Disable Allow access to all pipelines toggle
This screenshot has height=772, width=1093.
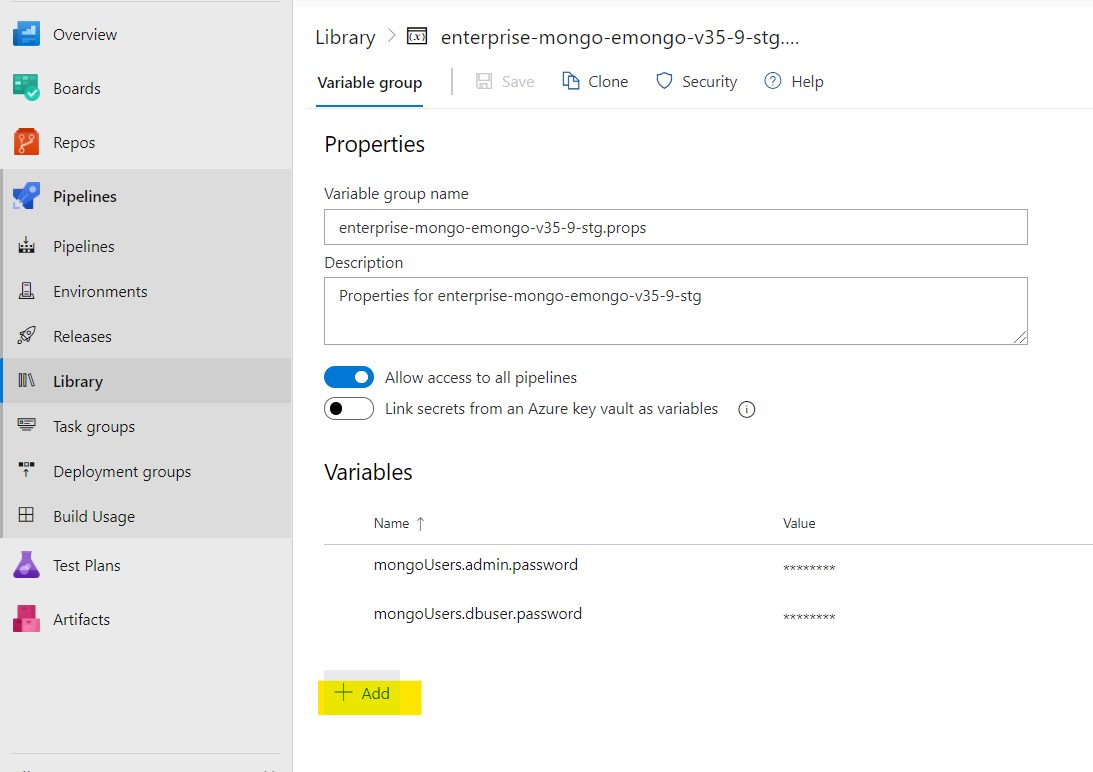click(349, 378)
